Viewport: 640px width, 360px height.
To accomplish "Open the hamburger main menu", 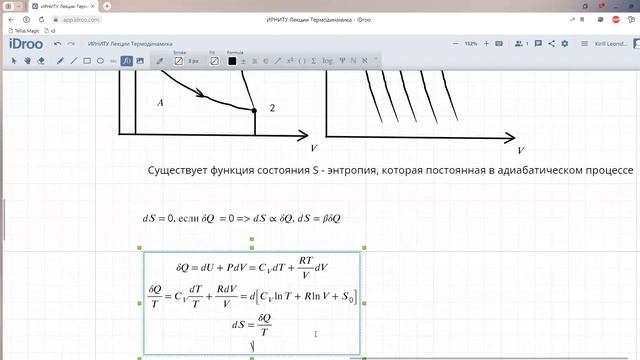I will [x=584, y=43].
